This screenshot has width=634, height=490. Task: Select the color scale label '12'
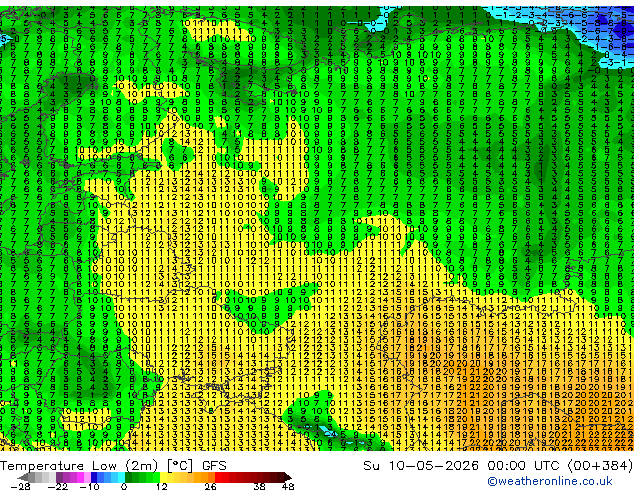[162, 486]
